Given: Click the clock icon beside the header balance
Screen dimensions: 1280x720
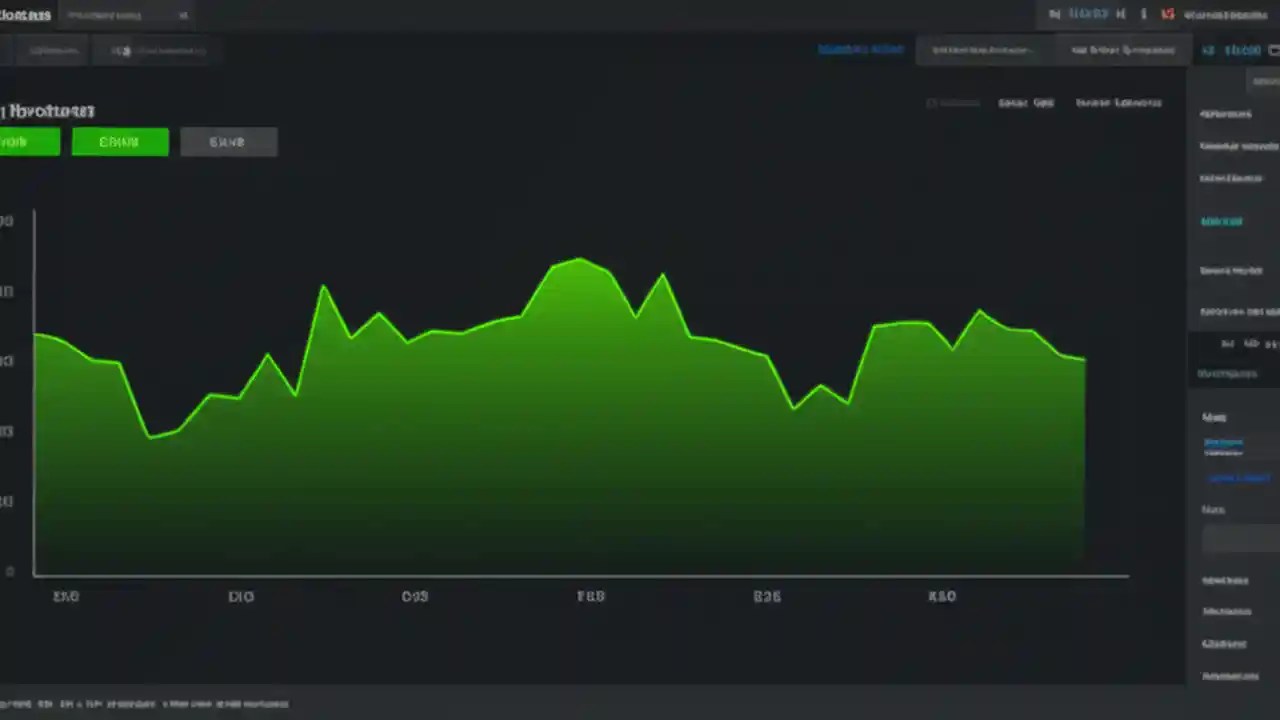Looking at the screenshot, I should 1055,14.
